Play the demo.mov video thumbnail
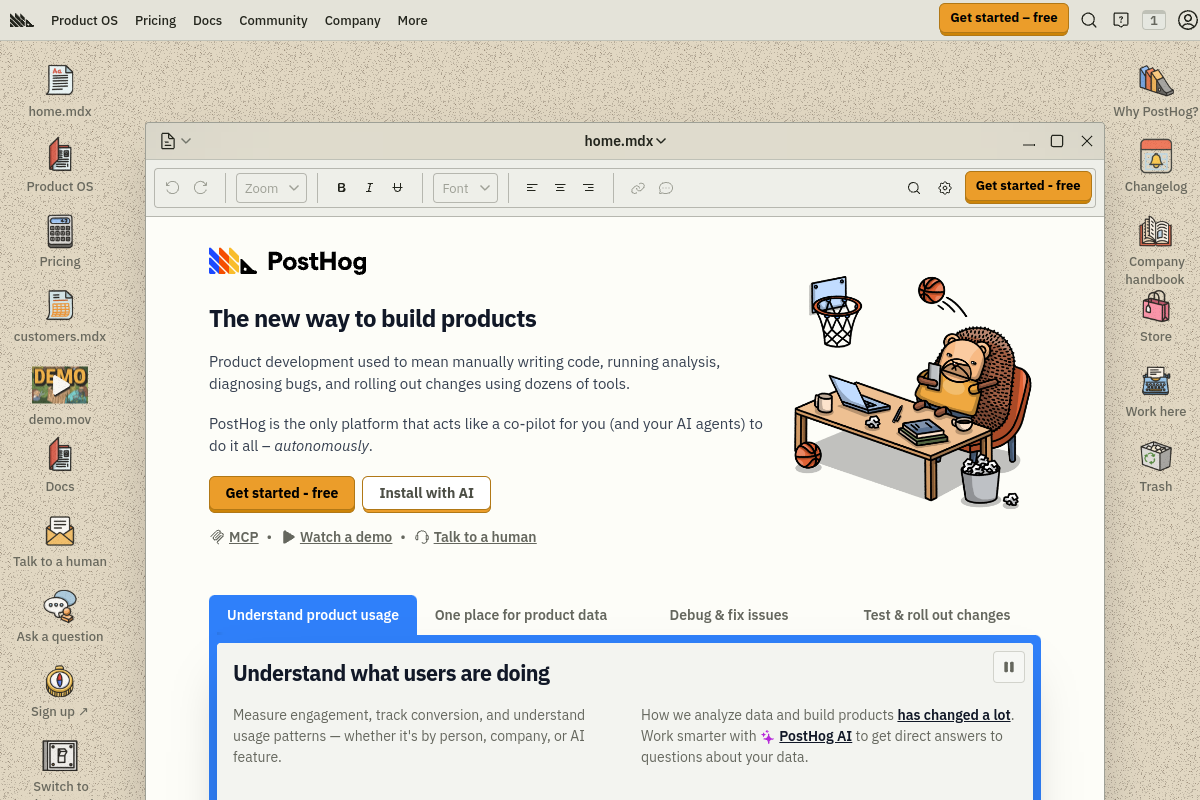1200x800 pixels. (x=60, y=384)
